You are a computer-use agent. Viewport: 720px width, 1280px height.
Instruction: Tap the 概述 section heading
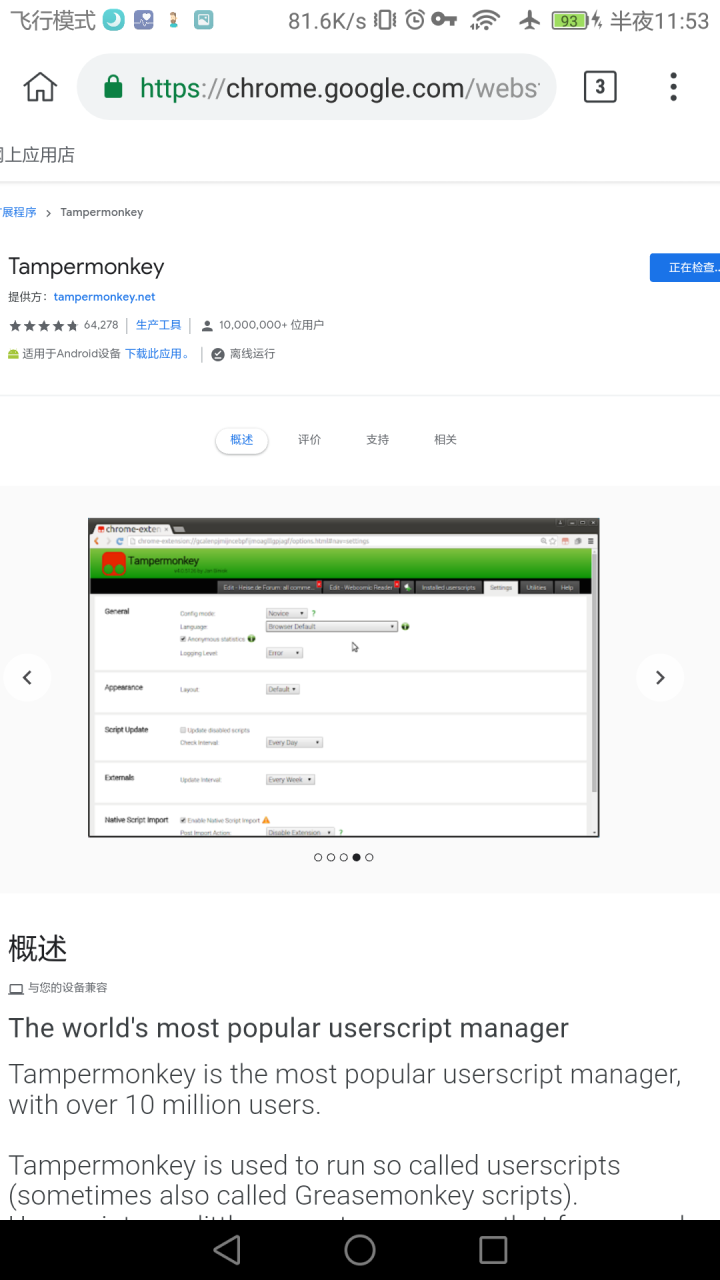38,948
